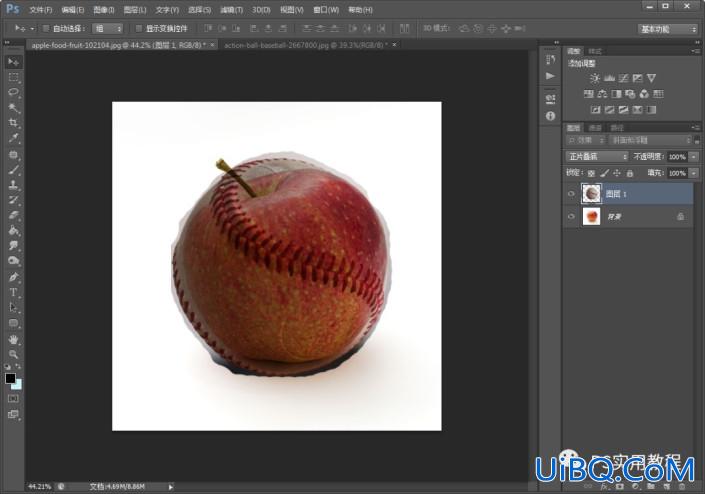
Task: Select the Move tool in the toolbox
Action: (13, 62)
